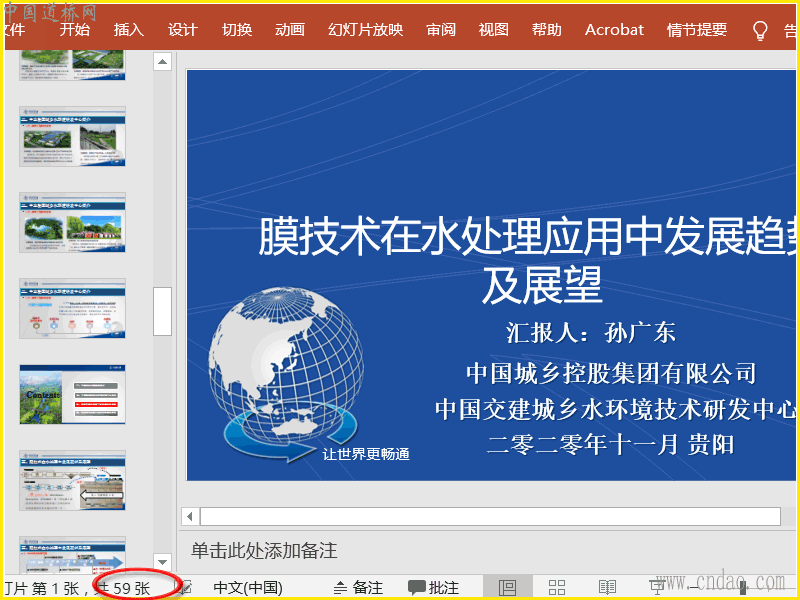This screenshot has width=800, height=600.
Task: Select the thumbnail showing lake and red building photos
Action: [x=72, y=222]
